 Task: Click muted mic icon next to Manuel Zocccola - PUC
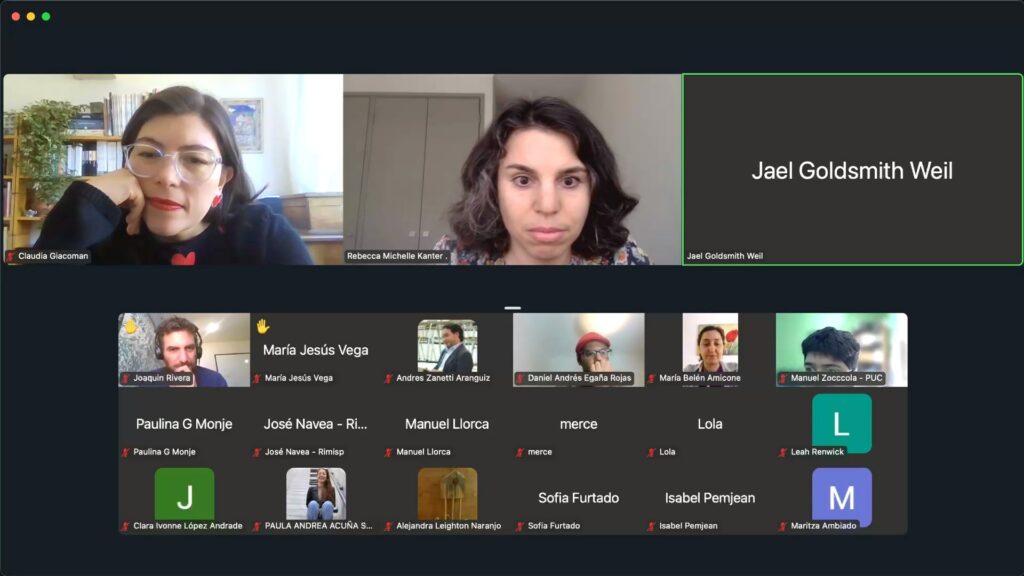point(784,379)
